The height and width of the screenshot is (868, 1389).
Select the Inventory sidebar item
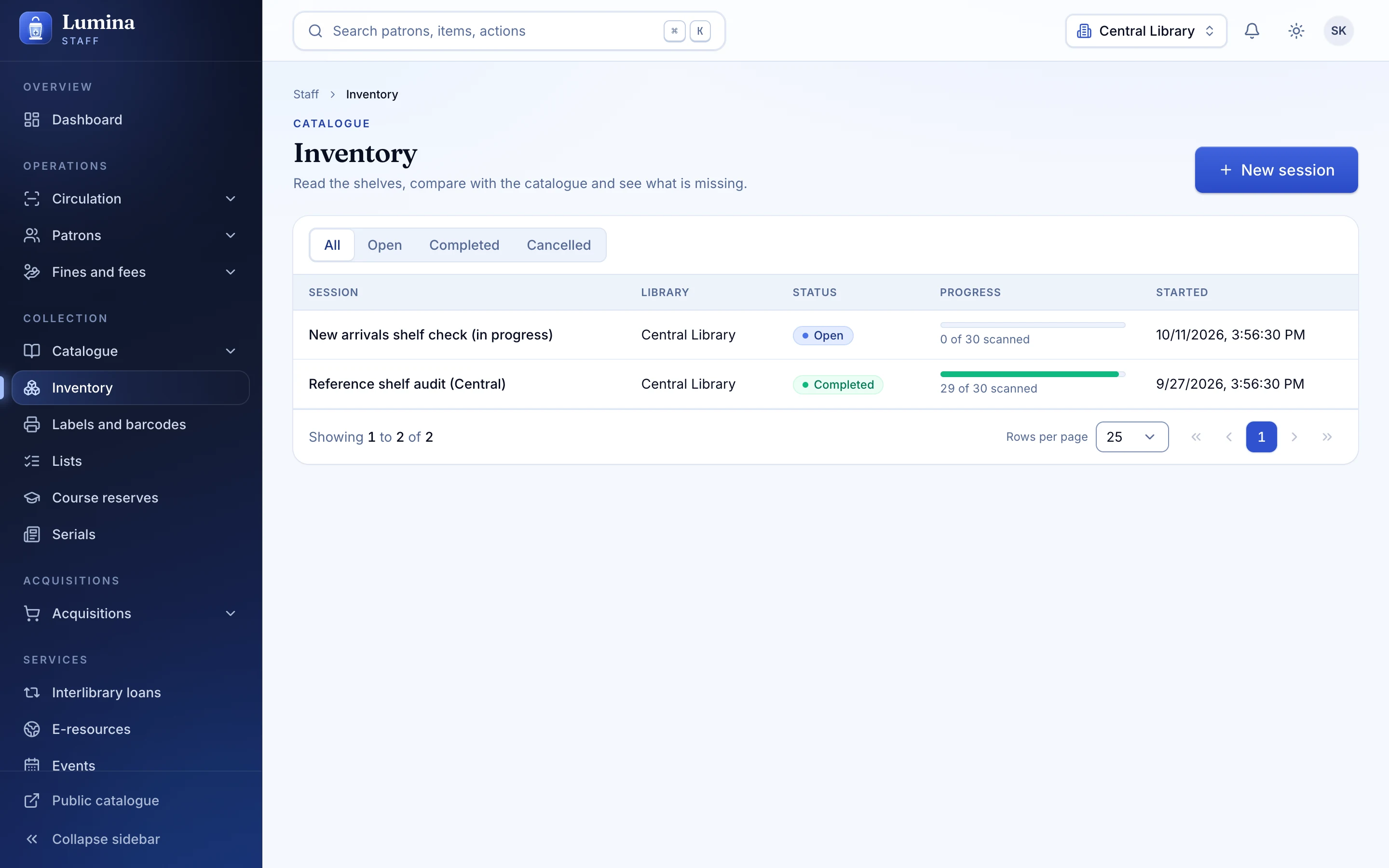[x=131, y=388]
